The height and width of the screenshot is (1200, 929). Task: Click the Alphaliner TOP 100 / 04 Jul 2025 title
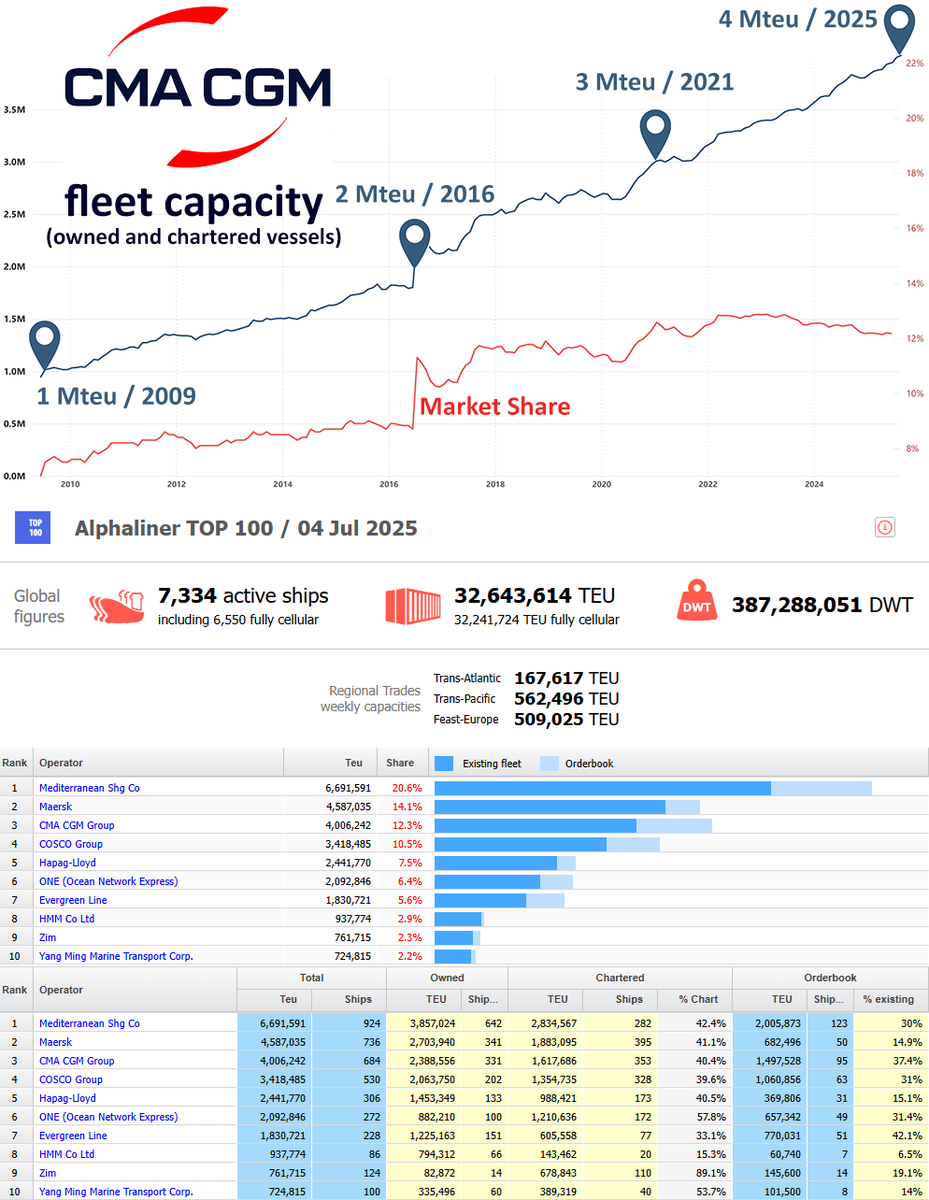(x=246, y=527)
